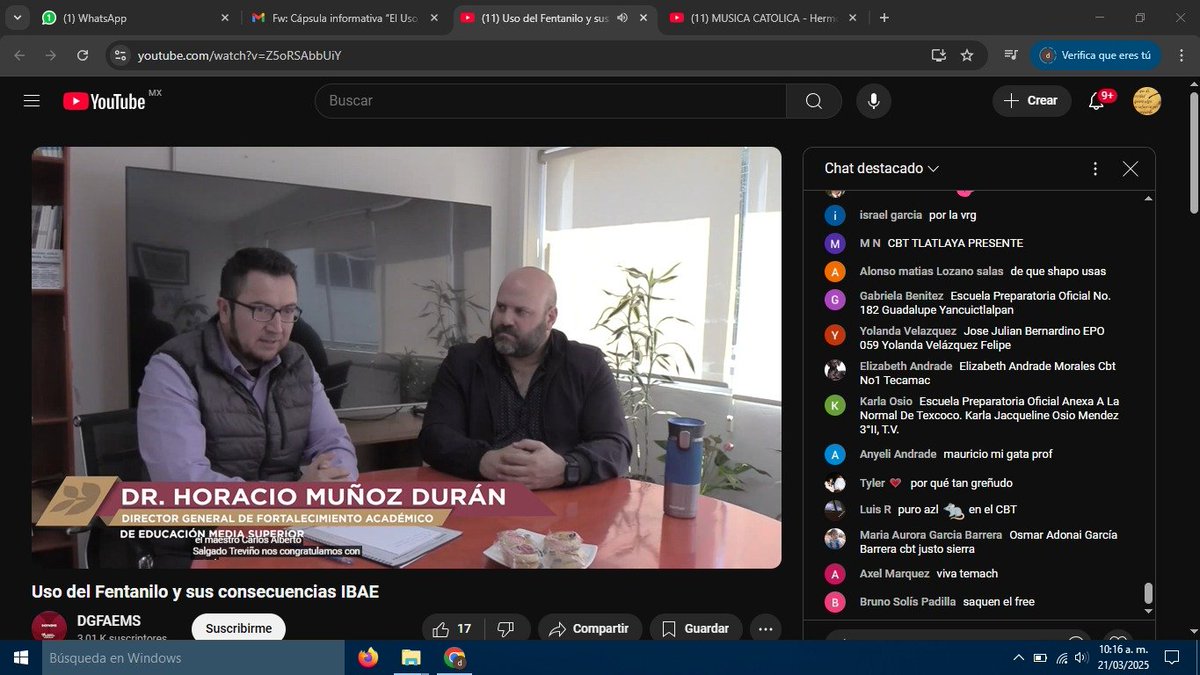Viewport: 1200px width, 675px height.
Task: Open the chat panel three-dot options
Action: coord(1095,169)
